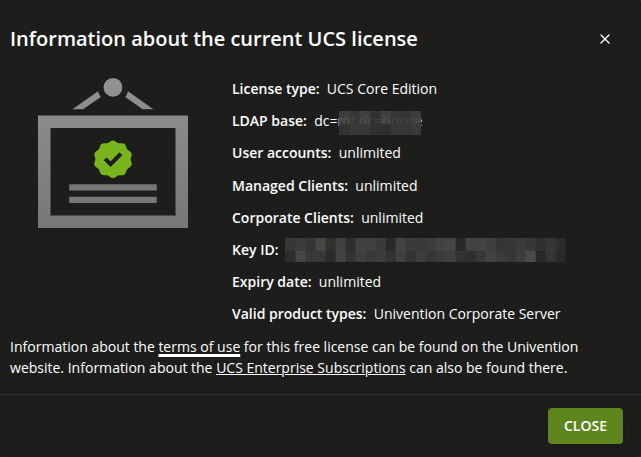Click the blurred Key ID value

[x=425, y=250]
